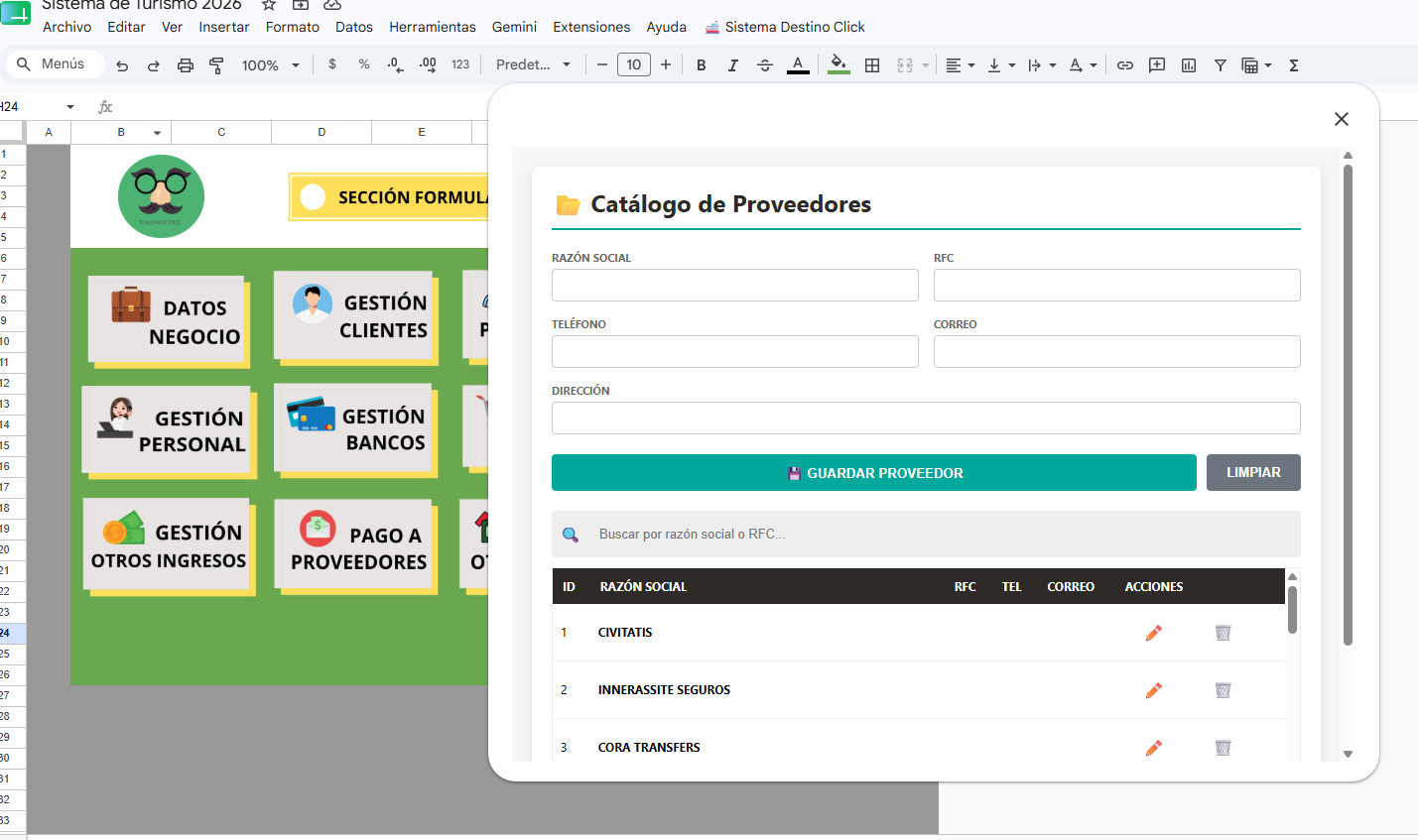Open the Datos menu
The image size is (1418, 840).
click(x=354, y=27)
